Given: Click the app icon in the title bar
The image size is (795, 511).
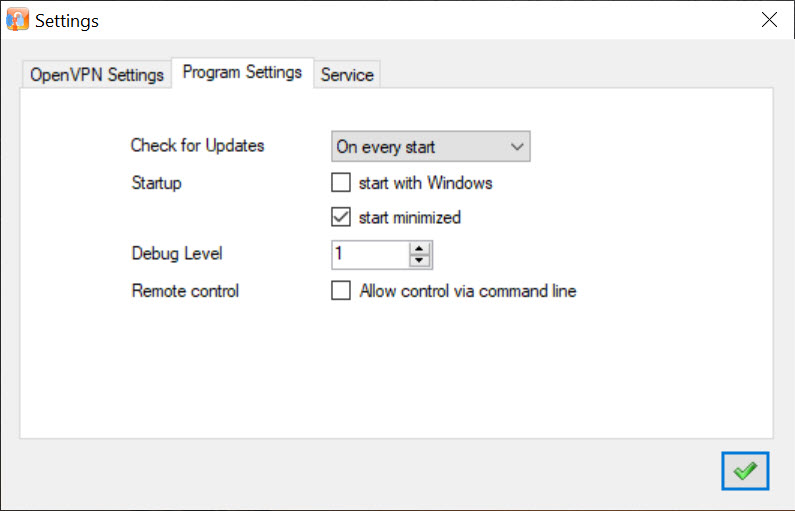Looking at the screenshot, I should click(17, 20).
